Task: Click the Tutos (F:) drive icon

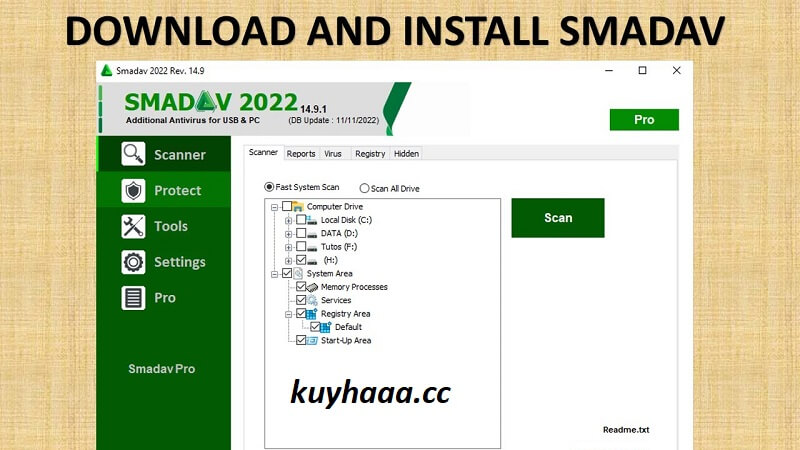Action: (312, 247)
